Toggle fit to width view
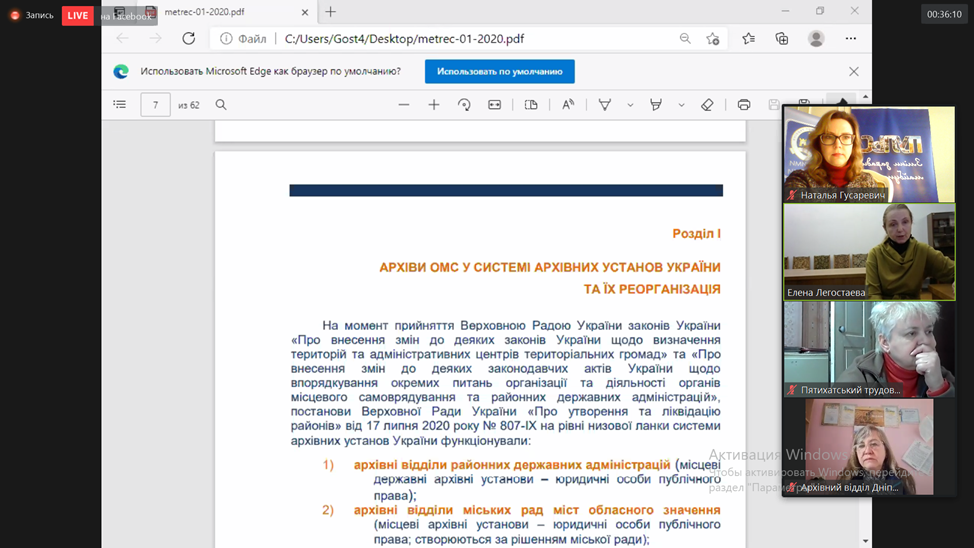The image size is (974, 548). click(x=494, y=105)
